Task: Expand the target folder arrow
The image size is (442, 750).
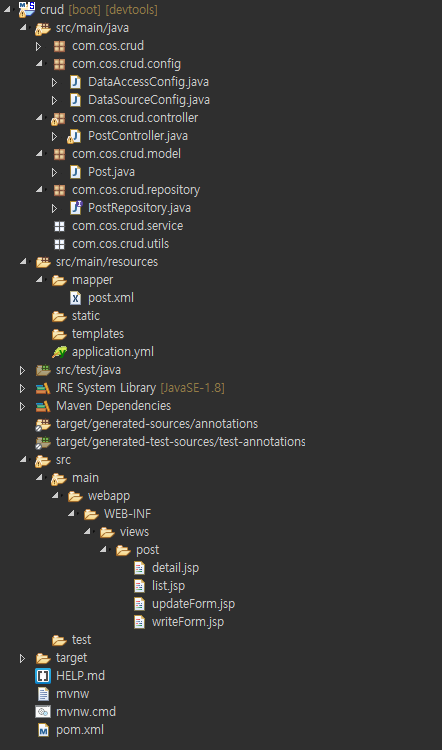Action: tap(22, 658)
